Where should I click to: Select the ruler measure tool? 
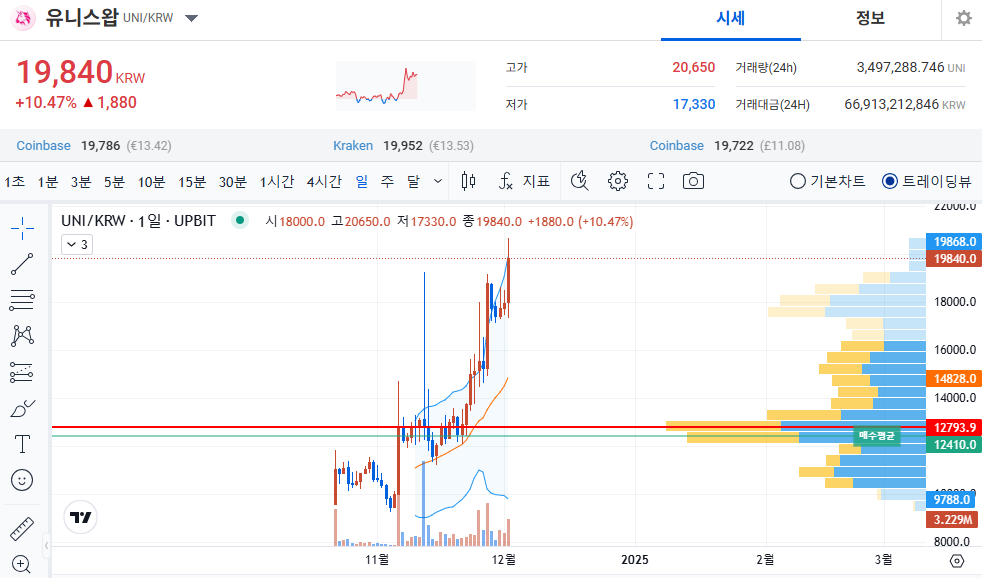pos(22,529)
